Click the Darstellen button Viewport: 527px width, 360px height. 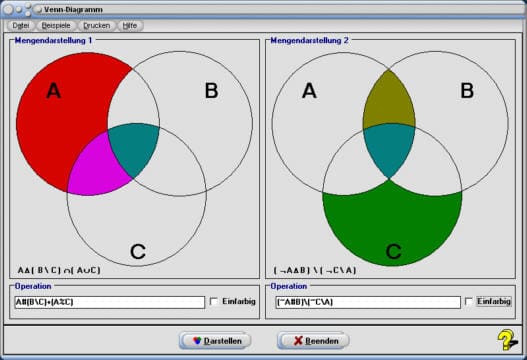point(215,341)
